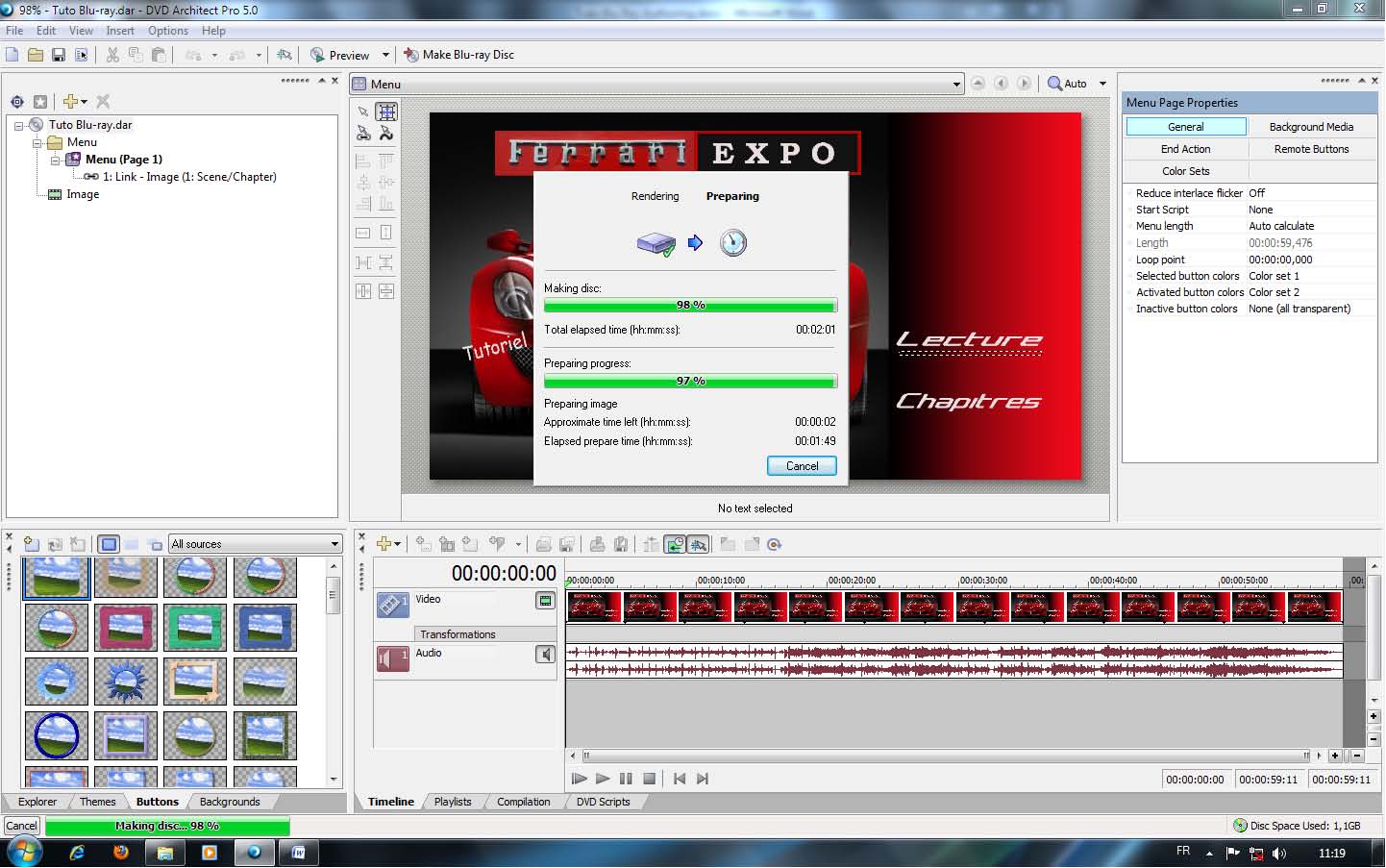Click the Pause timeline button
The width and height of the screenshot is (1386, 868).
pyautogui.click(x=626, y=779)
